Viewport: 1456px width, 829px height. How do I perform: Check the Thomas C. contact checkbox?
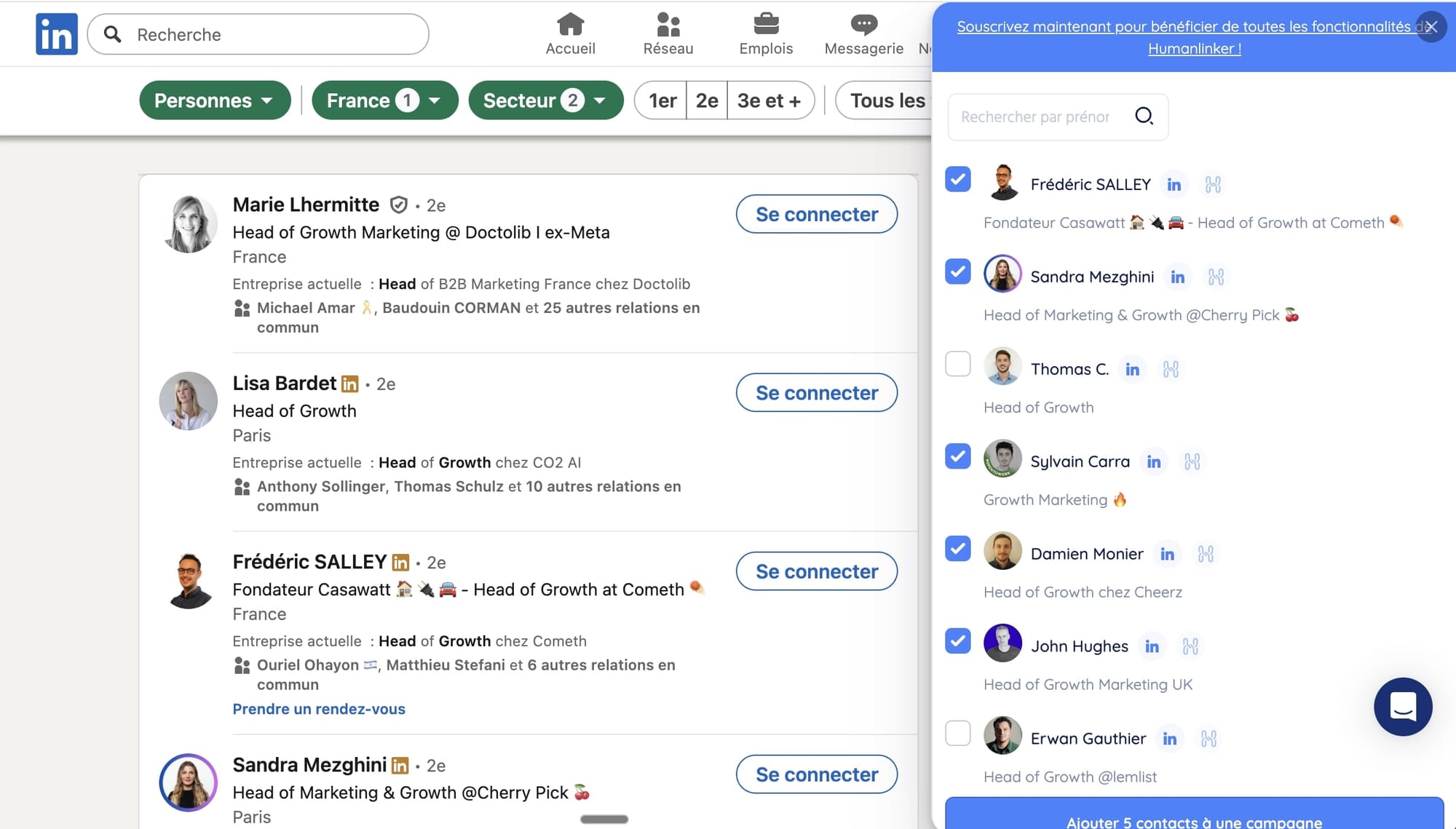point(957,364)
